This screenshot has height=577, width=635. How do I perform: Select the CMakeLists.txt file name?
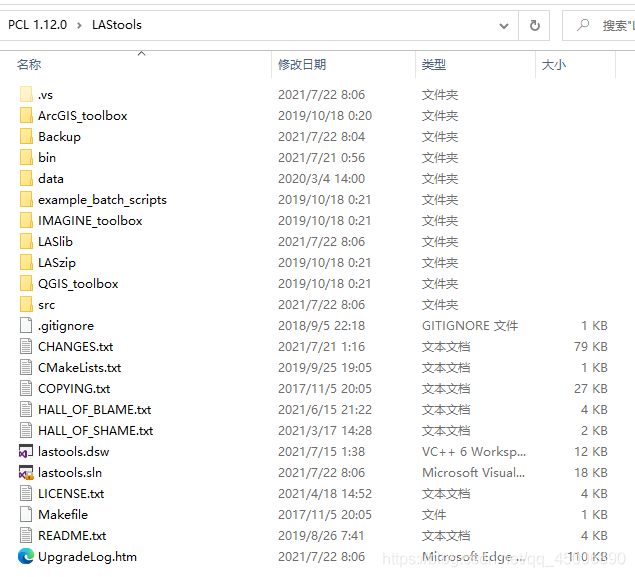[x=79, y=368]
